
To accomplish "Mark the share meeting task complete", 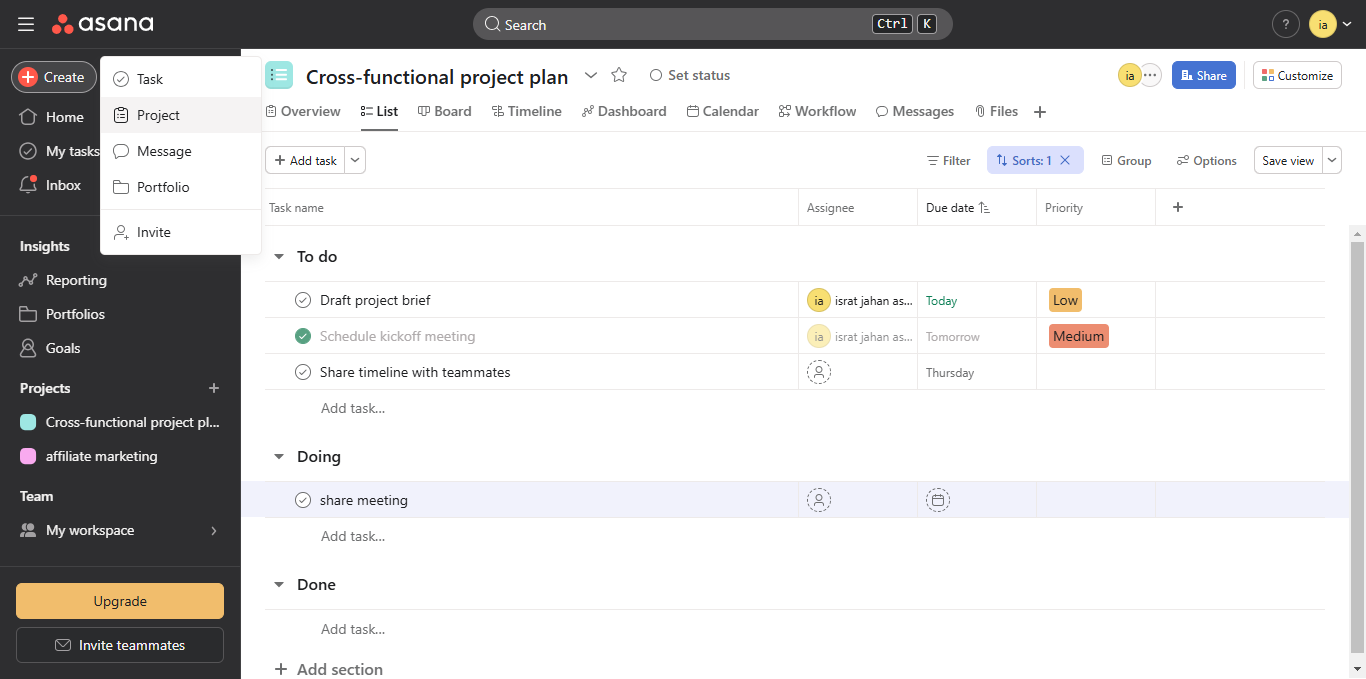I will point(302,499).
